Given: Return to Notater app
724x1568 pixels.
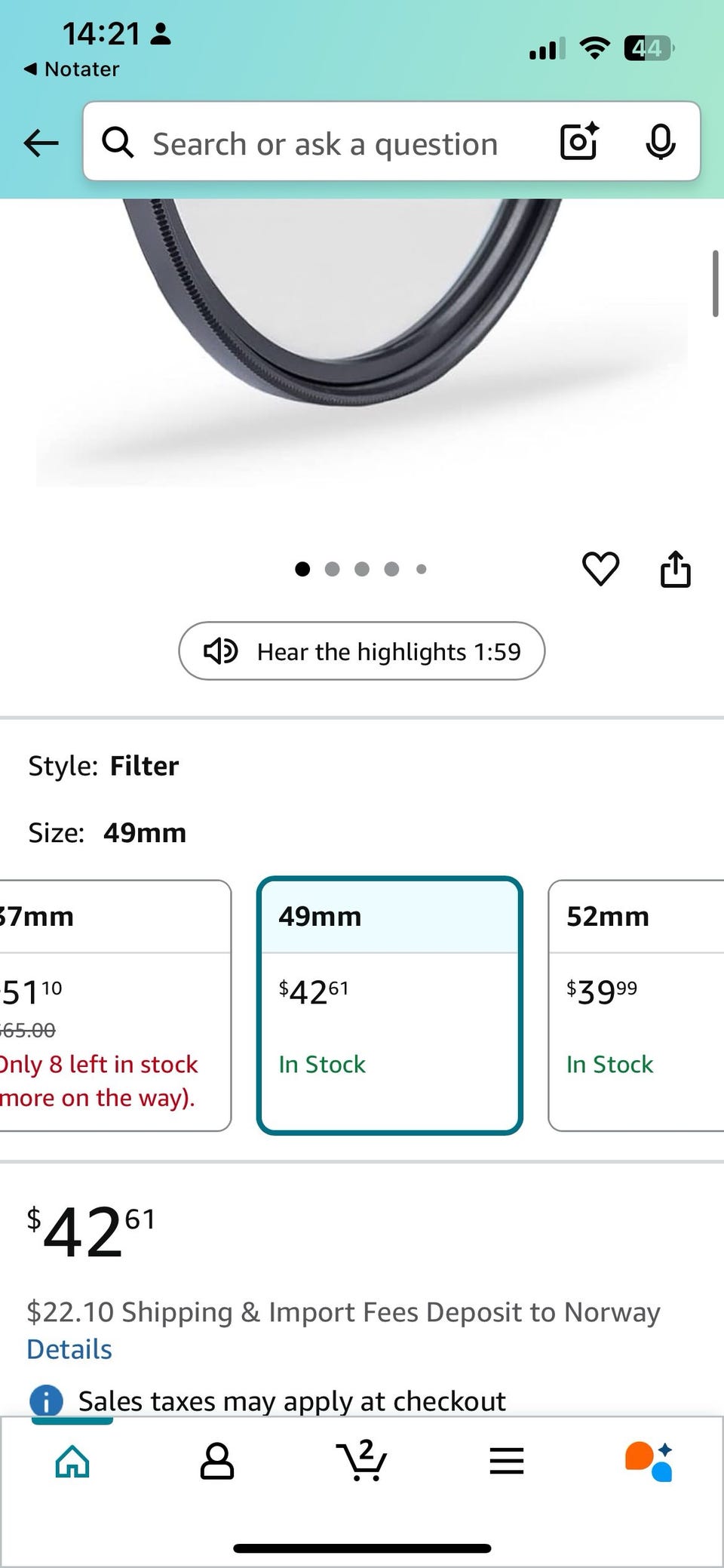Looking at the screenshot, I should 72,69.
